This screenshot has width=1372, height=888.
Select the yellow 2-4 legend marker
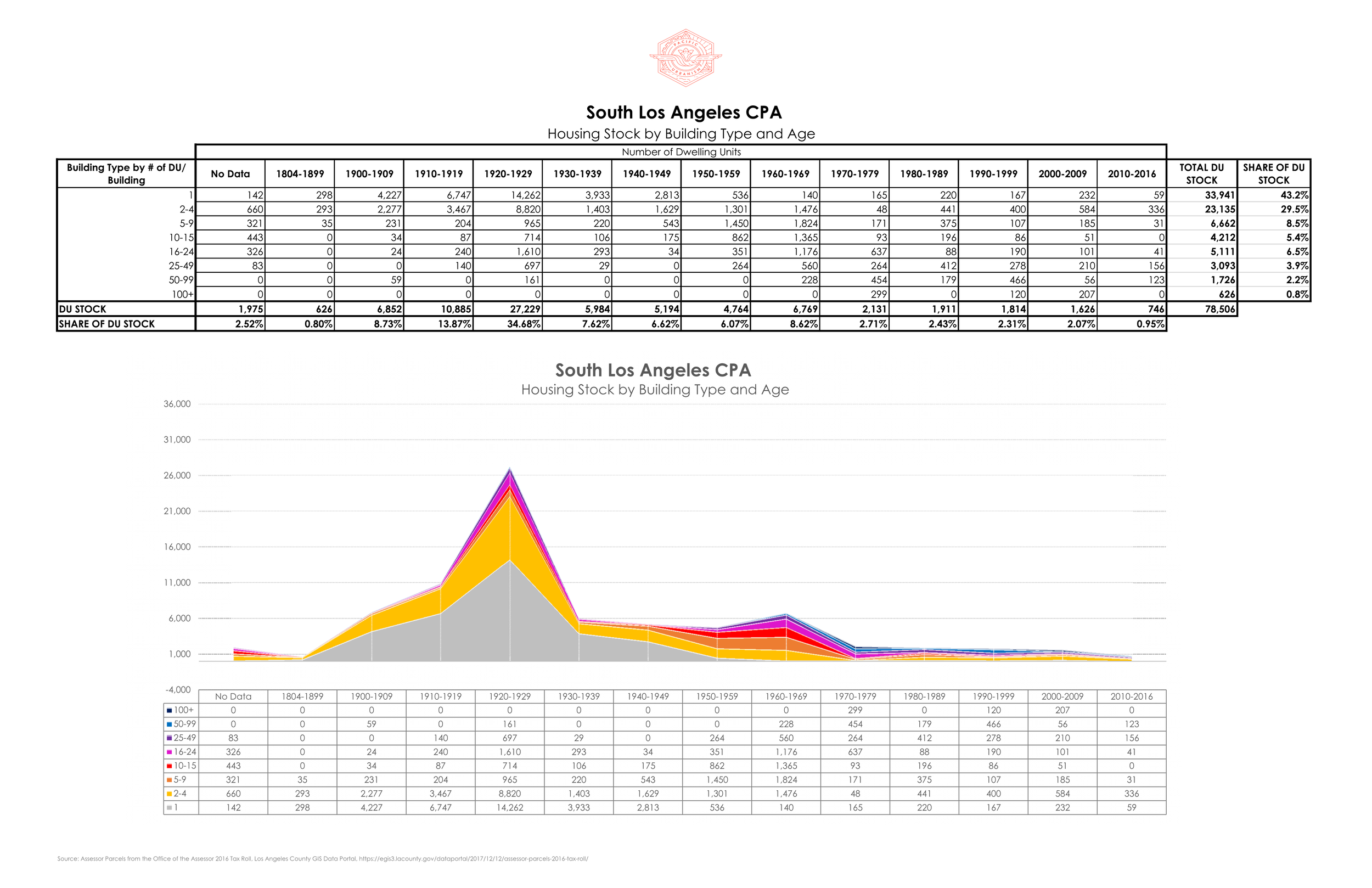click(170, 794)
